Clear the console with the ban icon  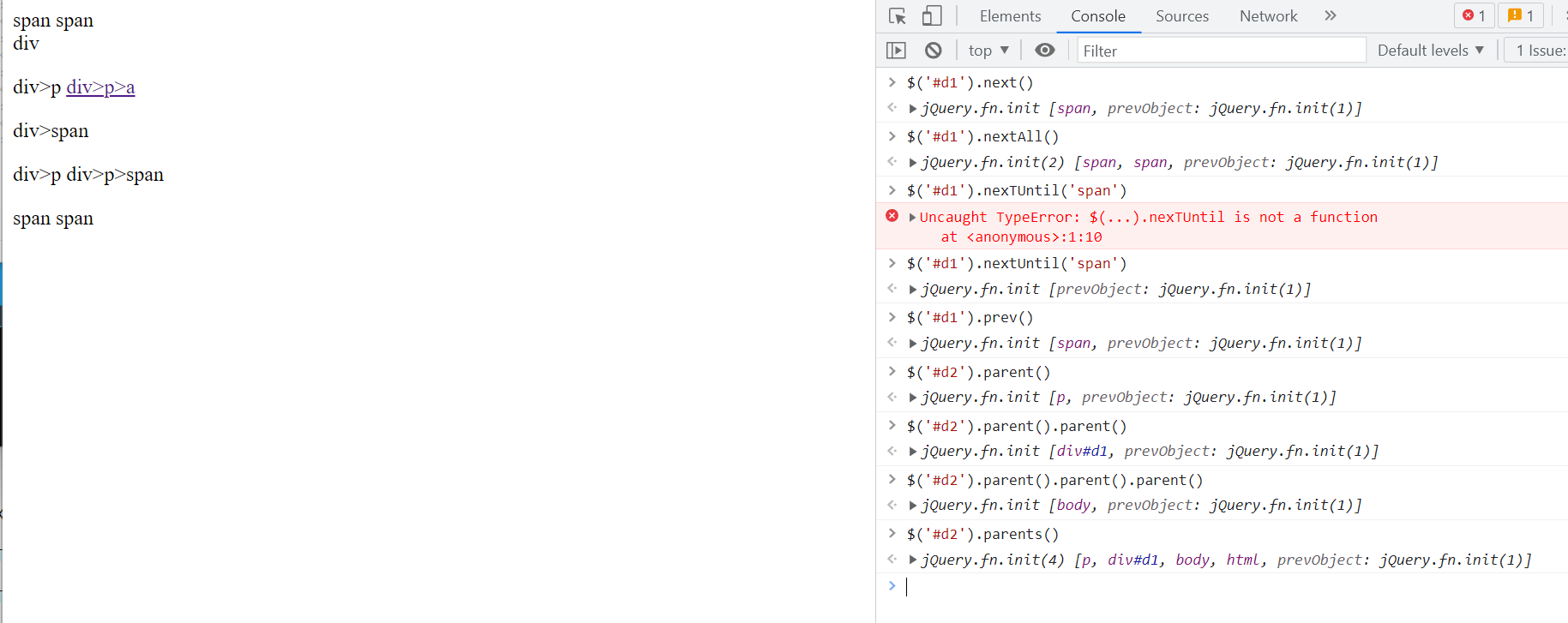pyautogui.click(x=934, y=51)
